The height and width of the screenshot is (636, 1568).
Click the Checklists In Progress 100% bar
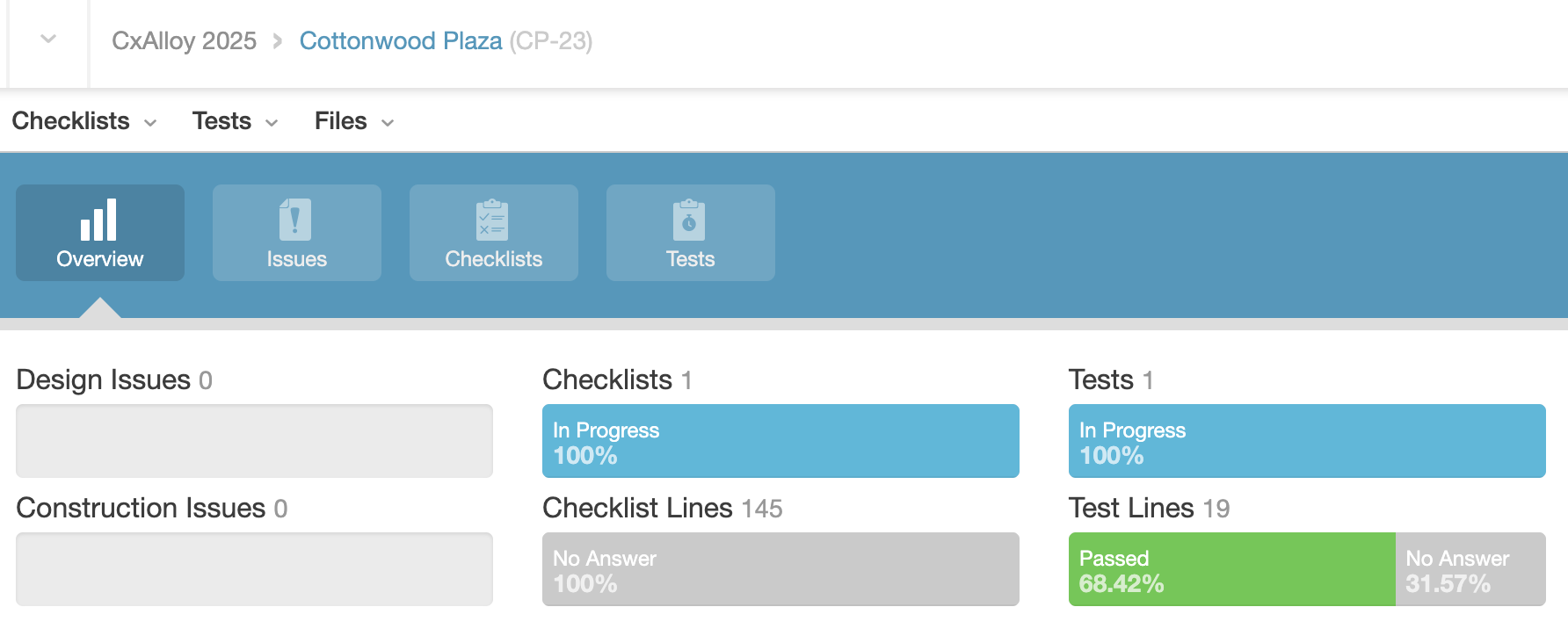click(780, 441)
